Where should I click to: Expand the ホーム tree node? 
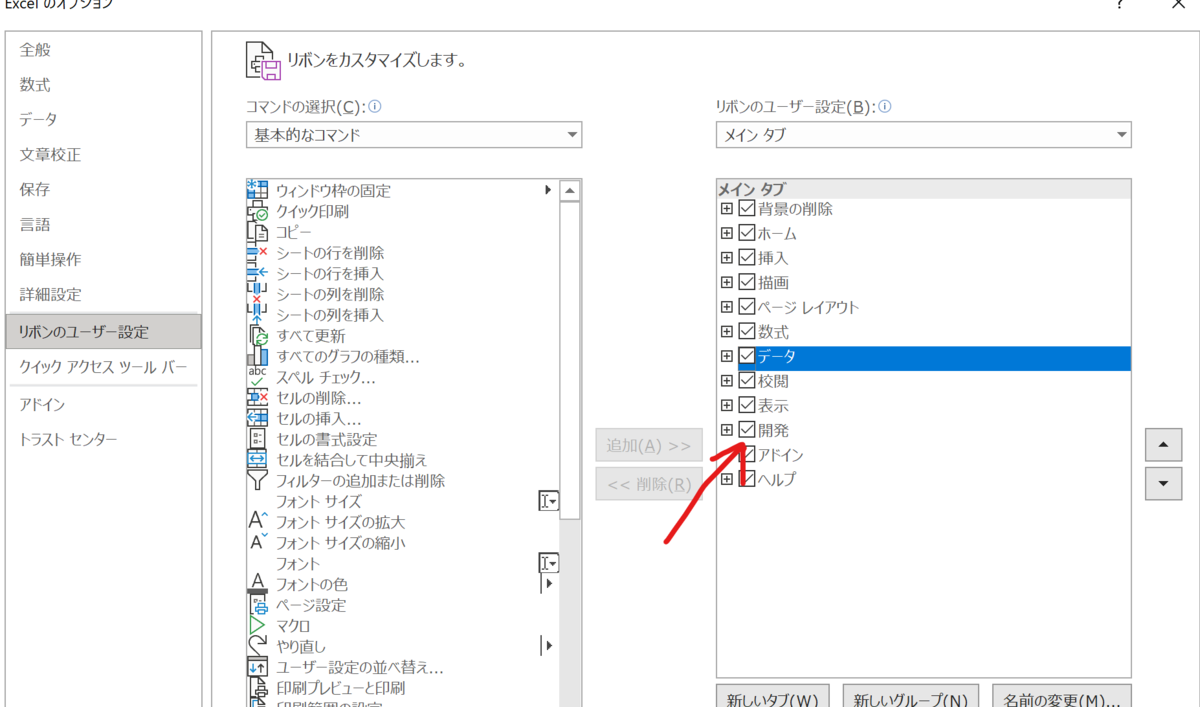click(727, 233)
